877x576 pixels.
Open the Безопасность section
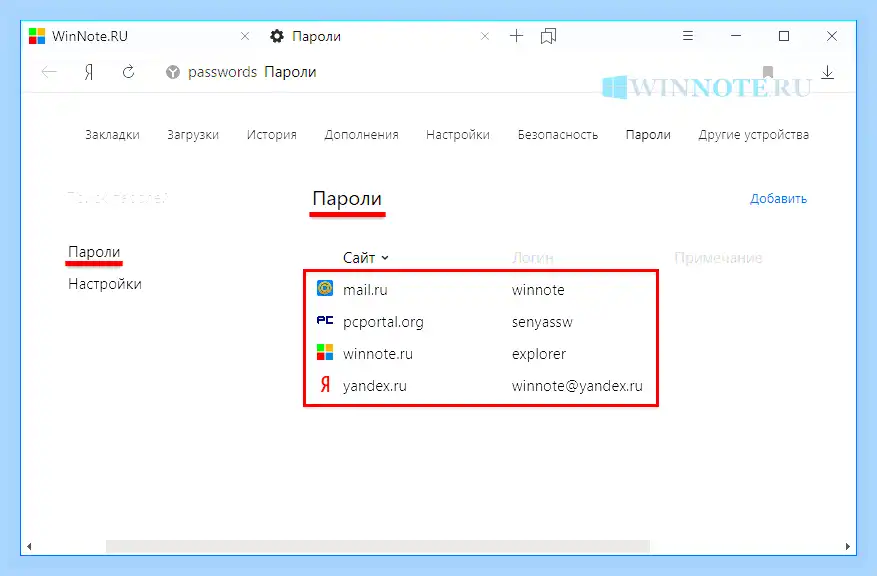[x=558, y=135]
